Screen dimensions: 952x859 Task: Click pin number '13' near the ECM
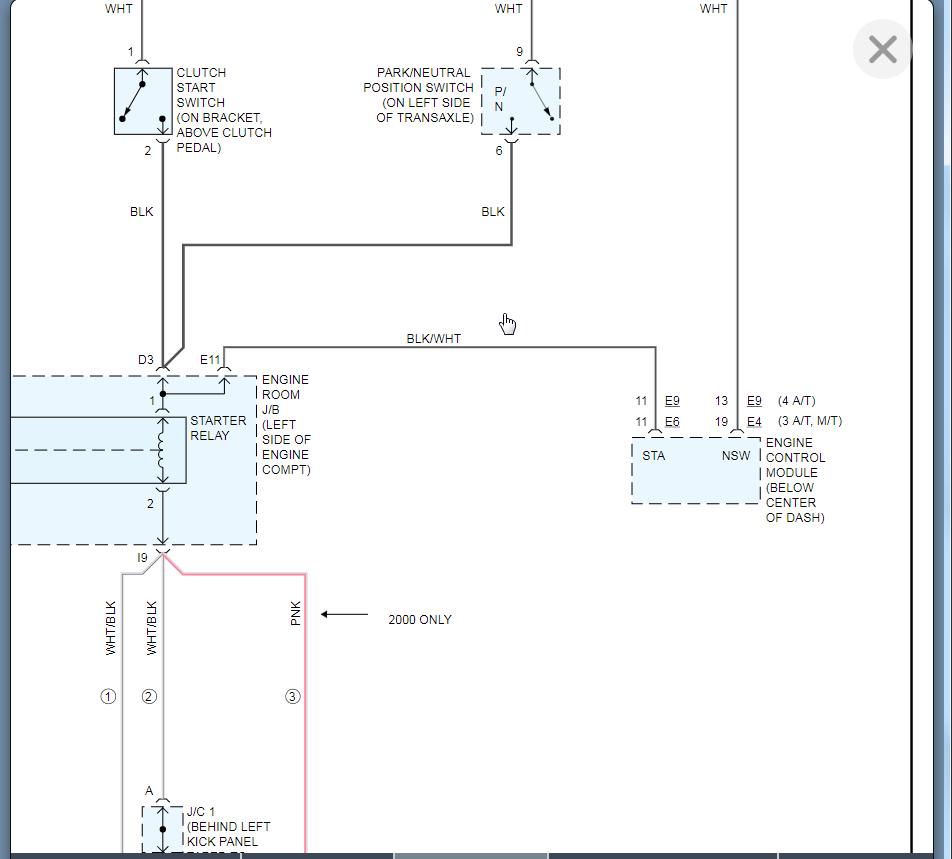(x=721, y=401)
